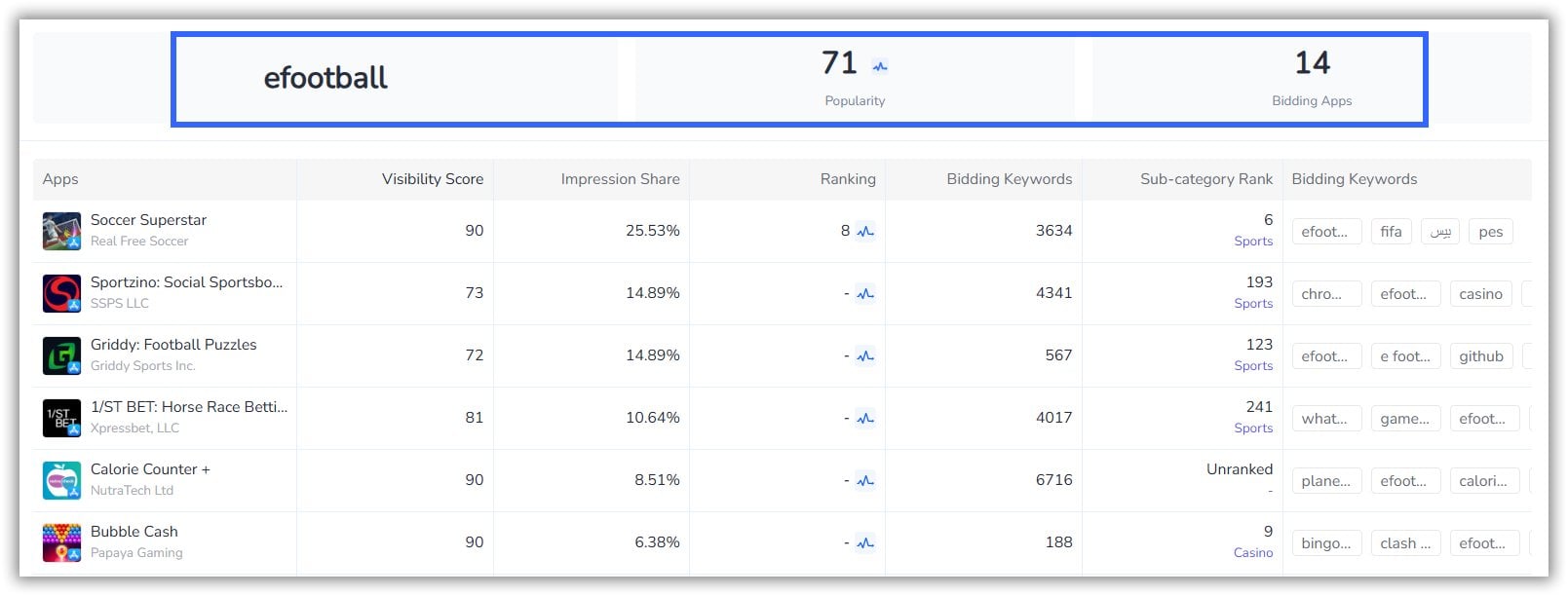Open Bubble Cash app name

pyautogui.click(x=134, y=532)
